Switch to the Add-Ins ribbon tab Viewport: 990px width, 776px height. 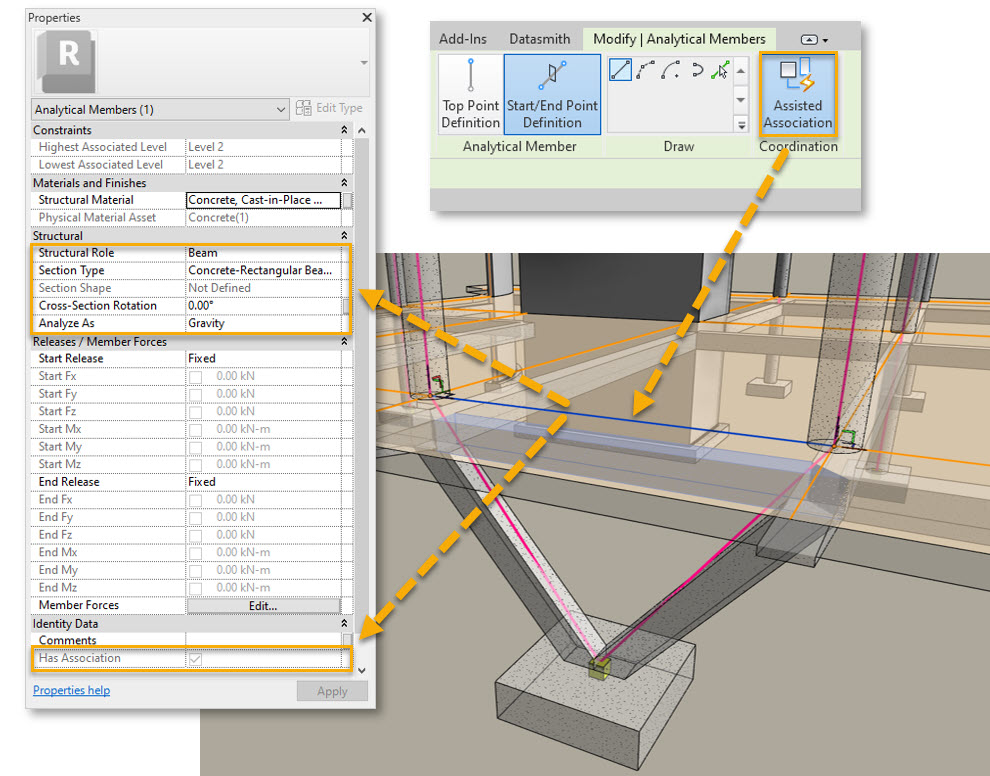463,39
